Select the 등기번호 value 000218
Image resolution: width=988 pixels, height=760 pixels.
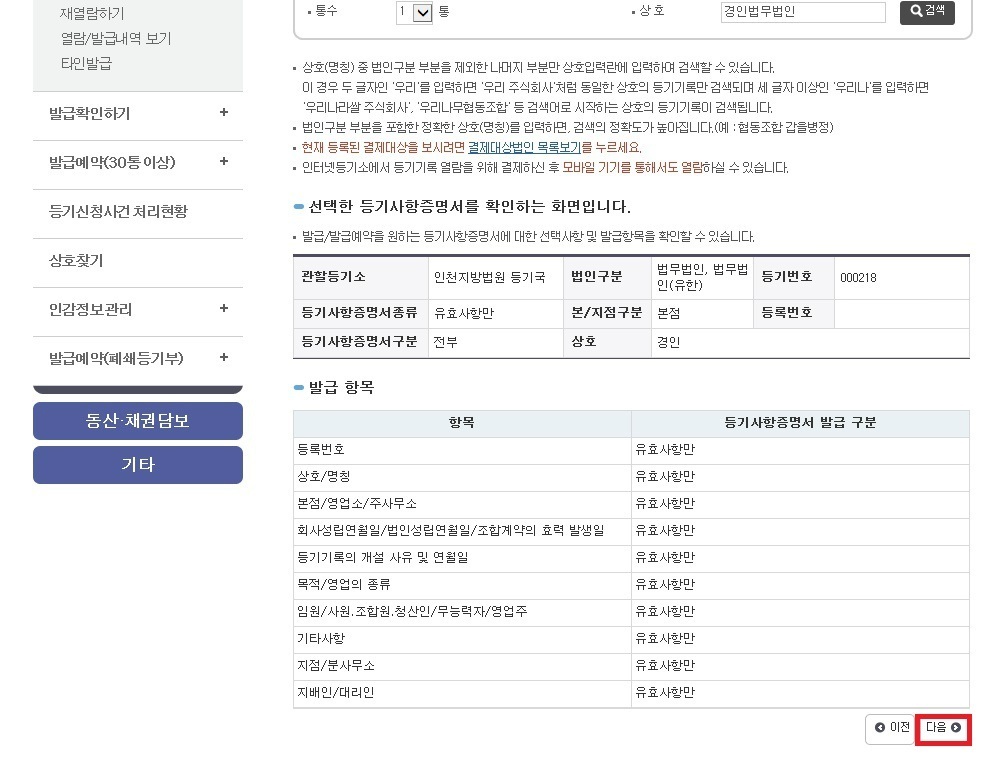[858, 278]
